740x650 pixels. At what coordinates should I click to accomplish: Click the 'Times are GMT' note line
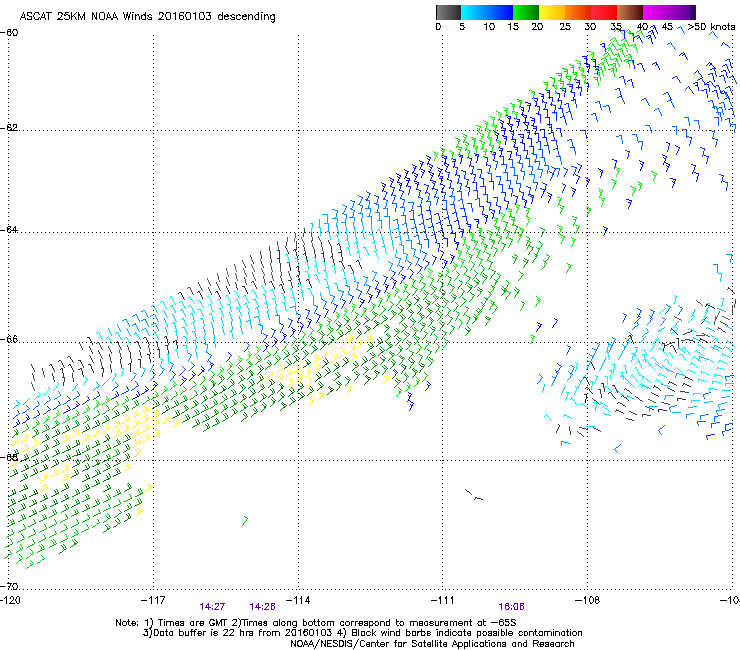click(316, 623)
